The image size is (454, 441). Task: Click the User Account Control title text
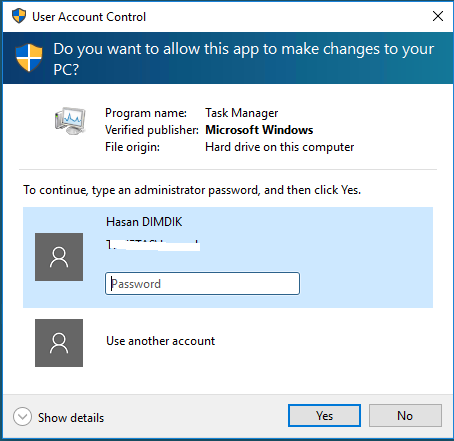click(x=89, y=17)
